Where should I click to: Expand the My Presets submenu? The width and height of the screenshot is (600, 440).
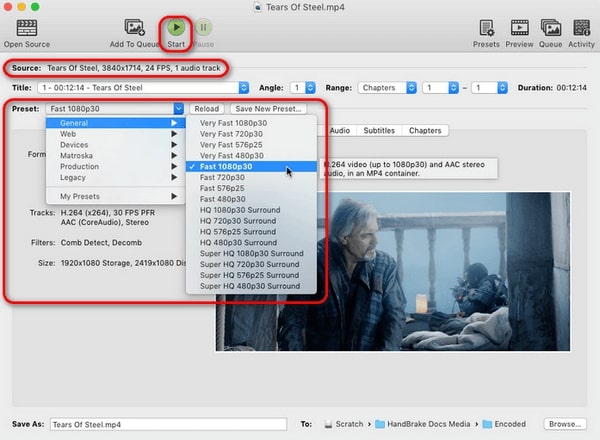pyautogui.click(x=116, y=196)
